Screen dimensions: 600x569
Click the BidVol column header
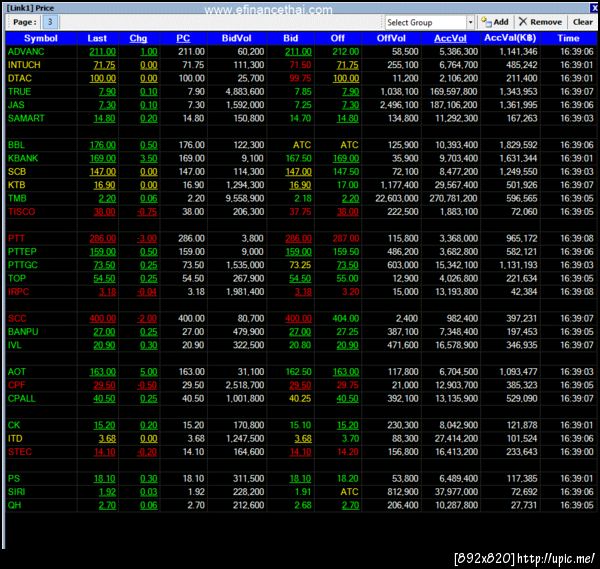tap(236, 38)
